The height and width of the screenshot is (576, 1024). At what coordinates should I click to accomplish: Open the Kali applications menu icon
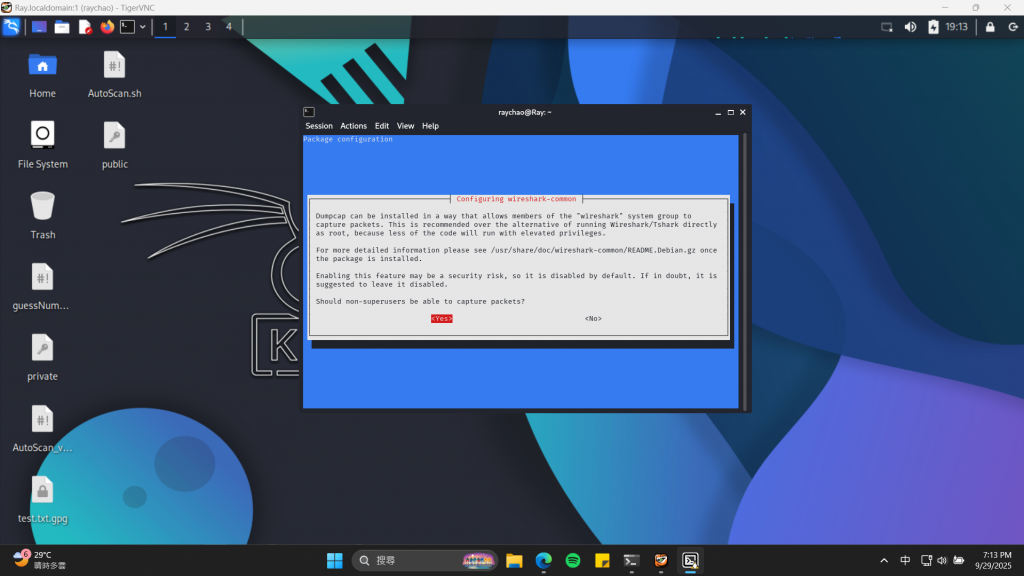12,27
